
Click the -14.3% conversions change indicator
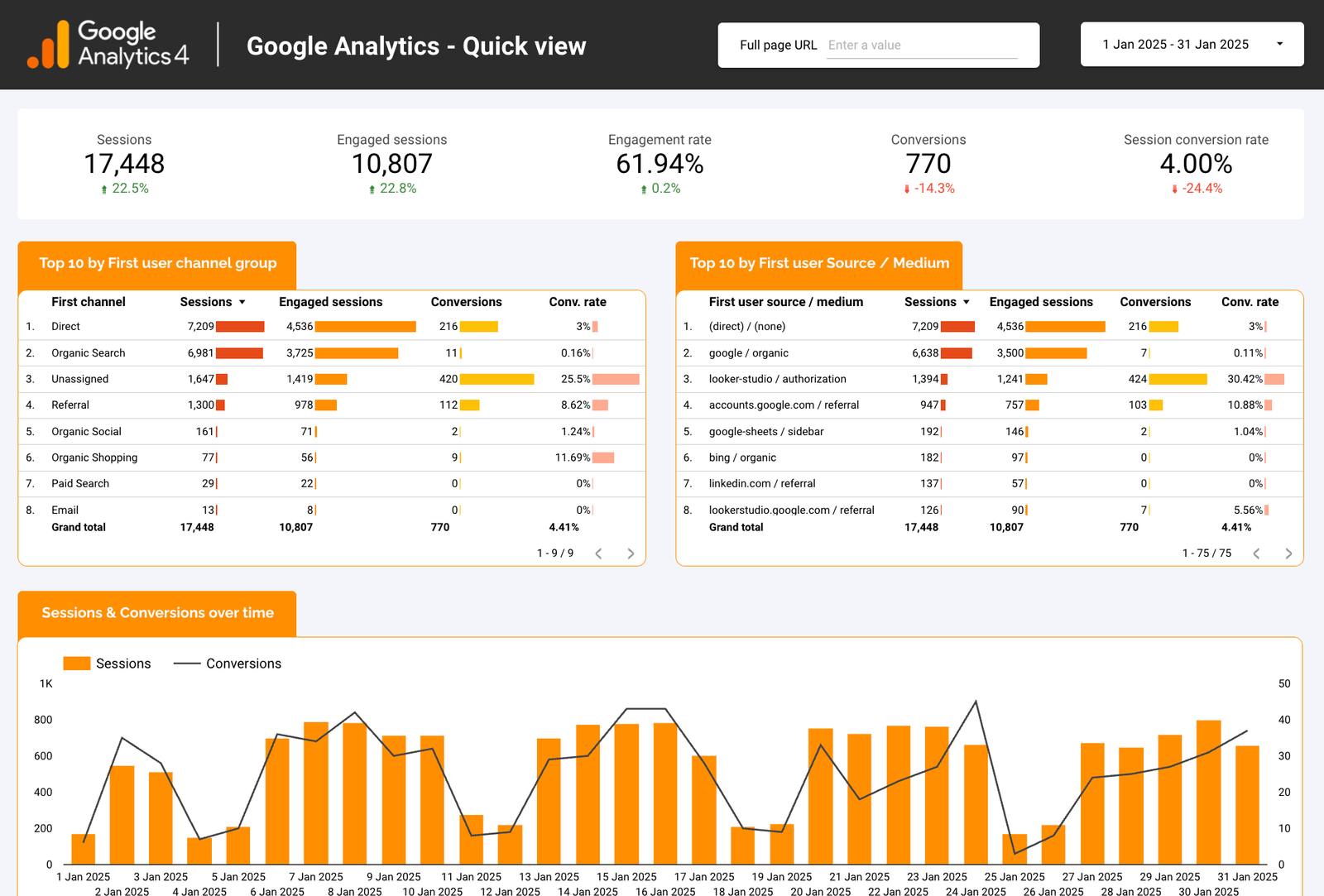coord(929,189)
